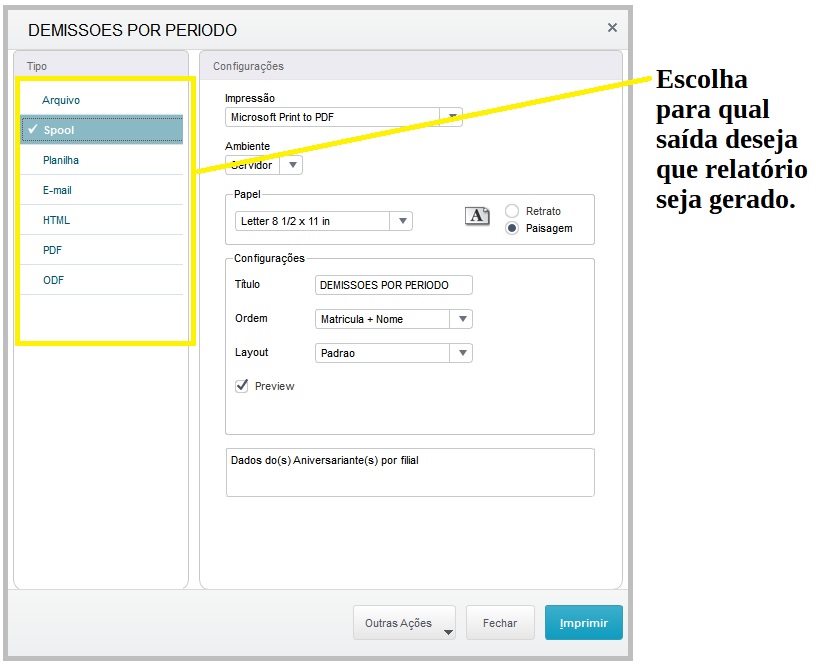
Task: Select PDF output type
Action: tap(52, 250)
